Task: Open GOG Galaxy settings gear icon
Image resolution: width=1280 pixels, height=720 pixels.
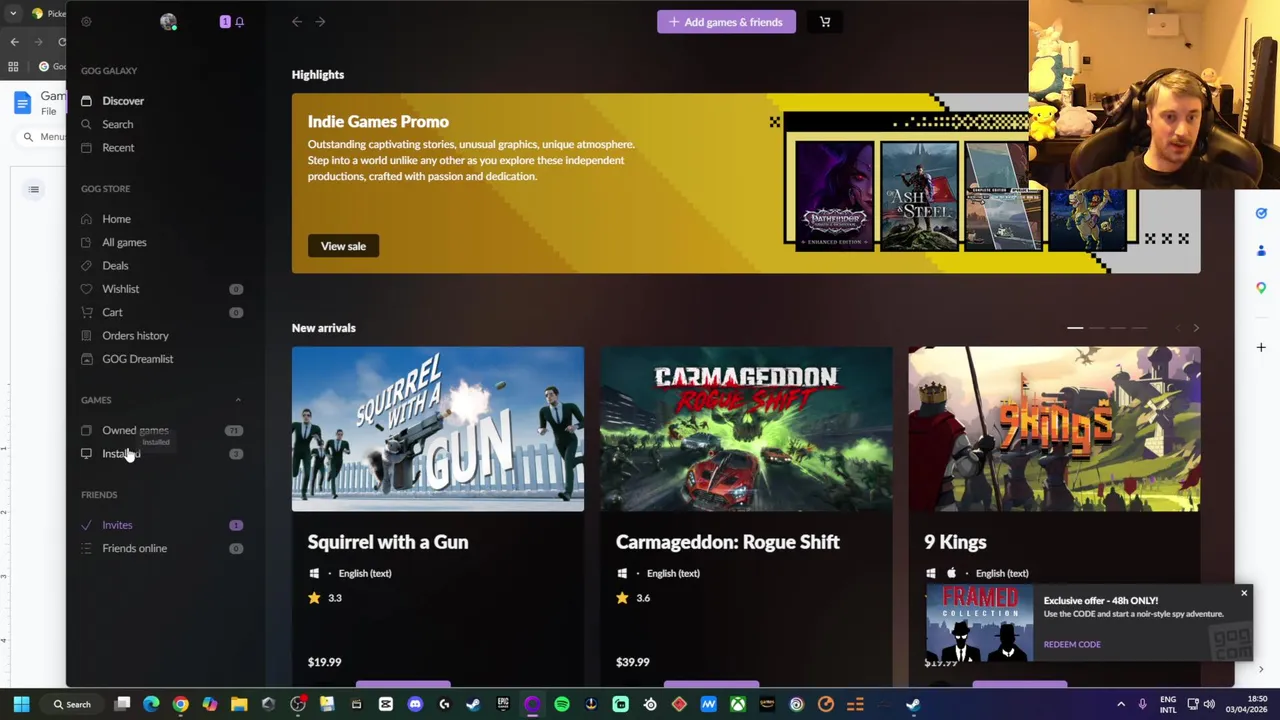Action: click(86, 22)
